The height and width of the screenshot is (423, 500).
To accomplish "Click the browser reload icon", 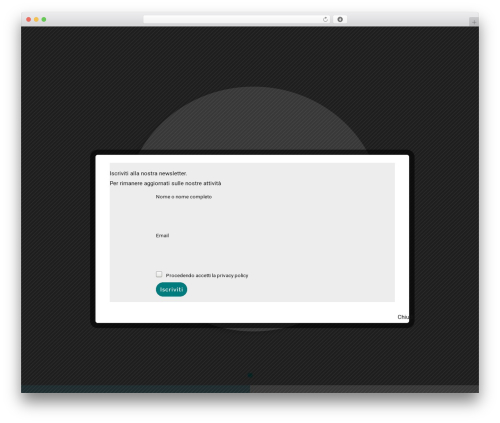I will pos(325,19).
